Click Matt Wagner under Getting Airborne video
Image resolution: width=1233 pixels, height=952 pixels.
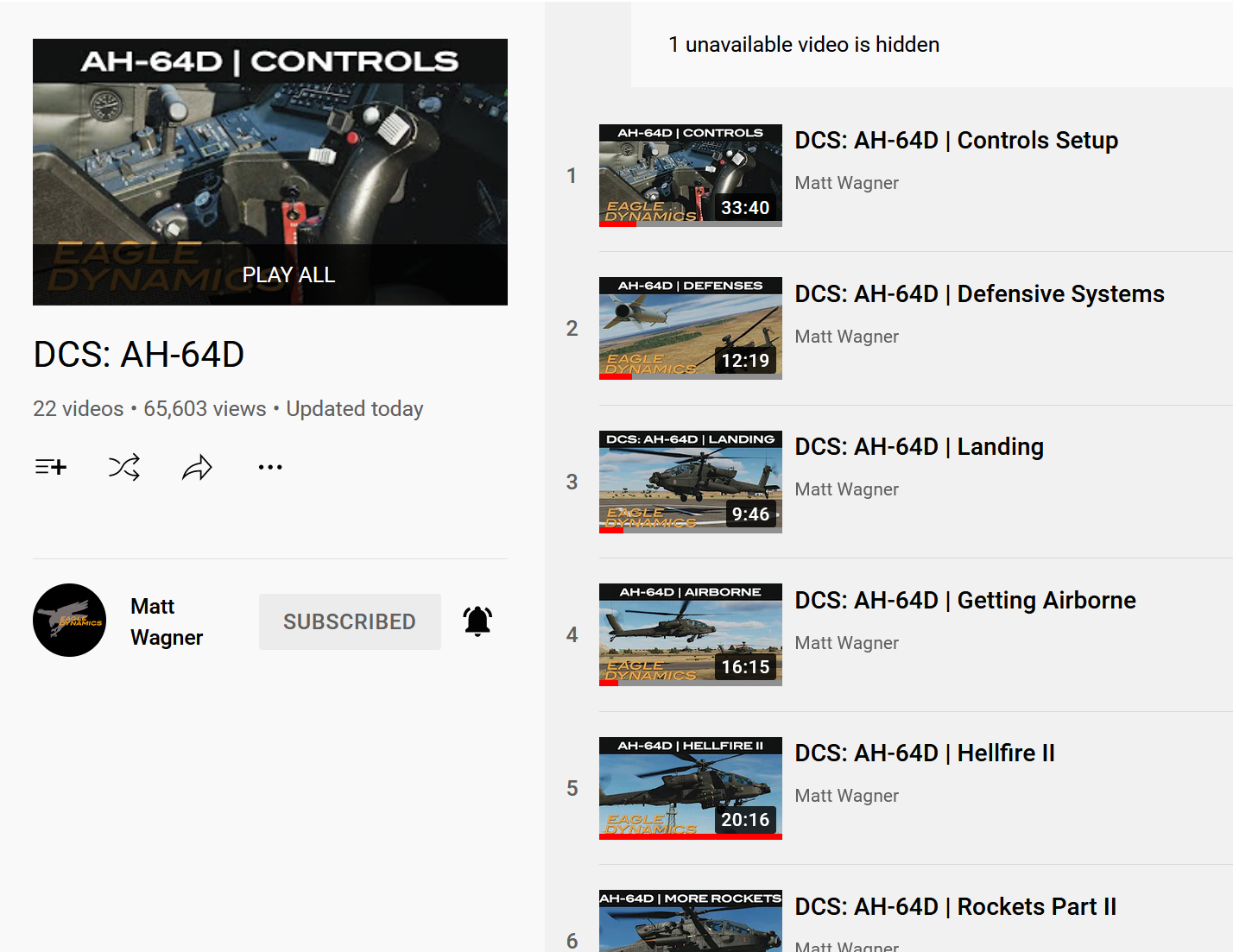(846, 643)
